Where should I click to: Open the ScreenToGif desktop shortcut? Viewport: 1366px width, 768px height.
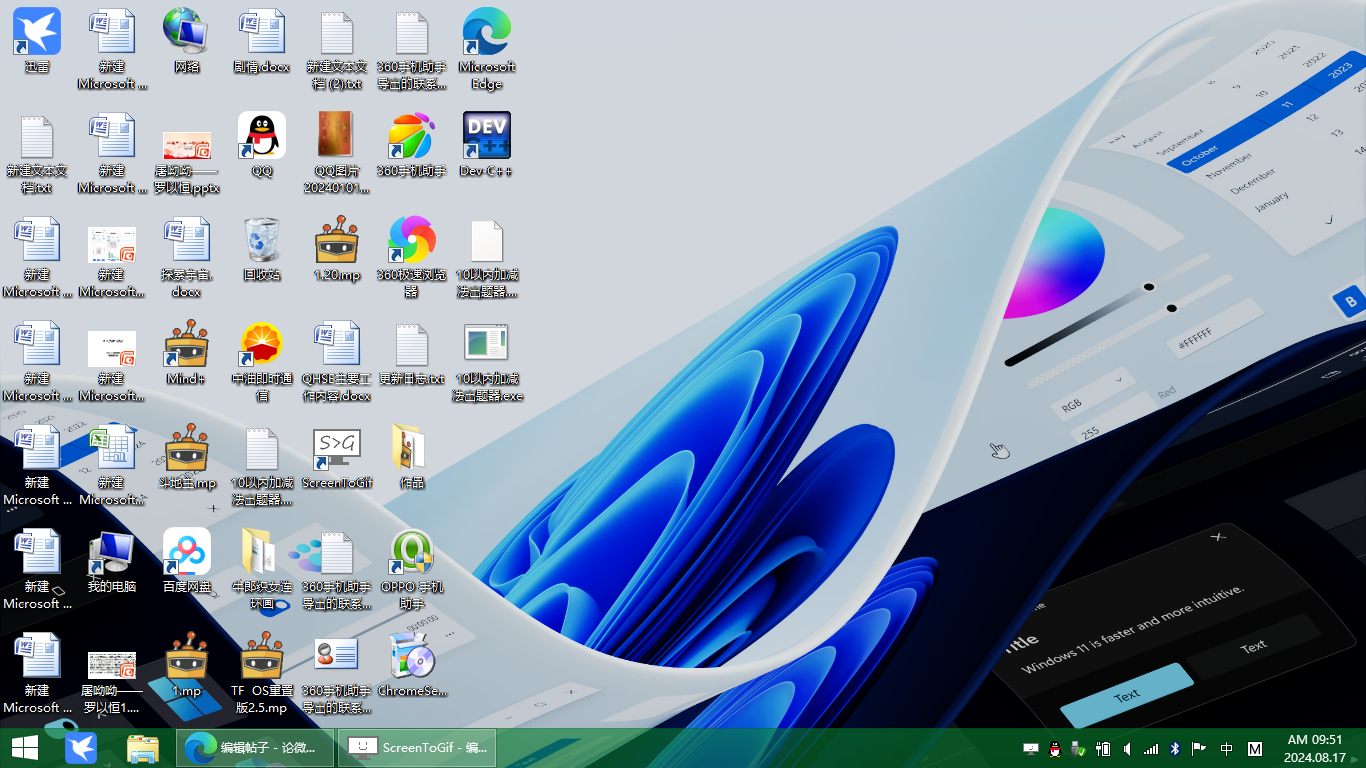(x=337, y=457)
